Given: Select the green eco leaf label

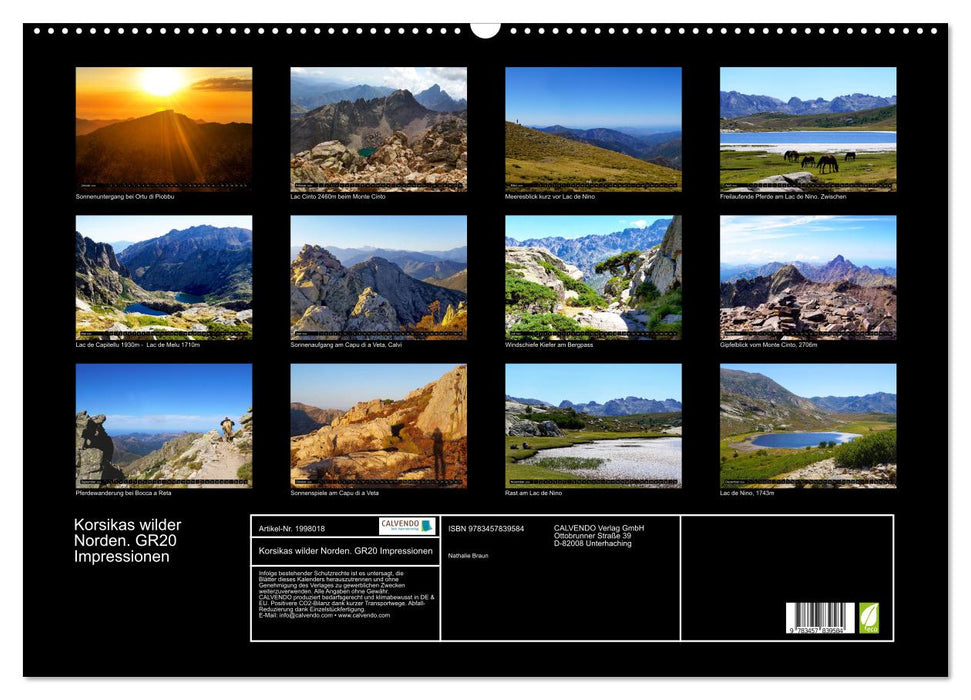Looking at the screenshot, I should coord(869,616).
